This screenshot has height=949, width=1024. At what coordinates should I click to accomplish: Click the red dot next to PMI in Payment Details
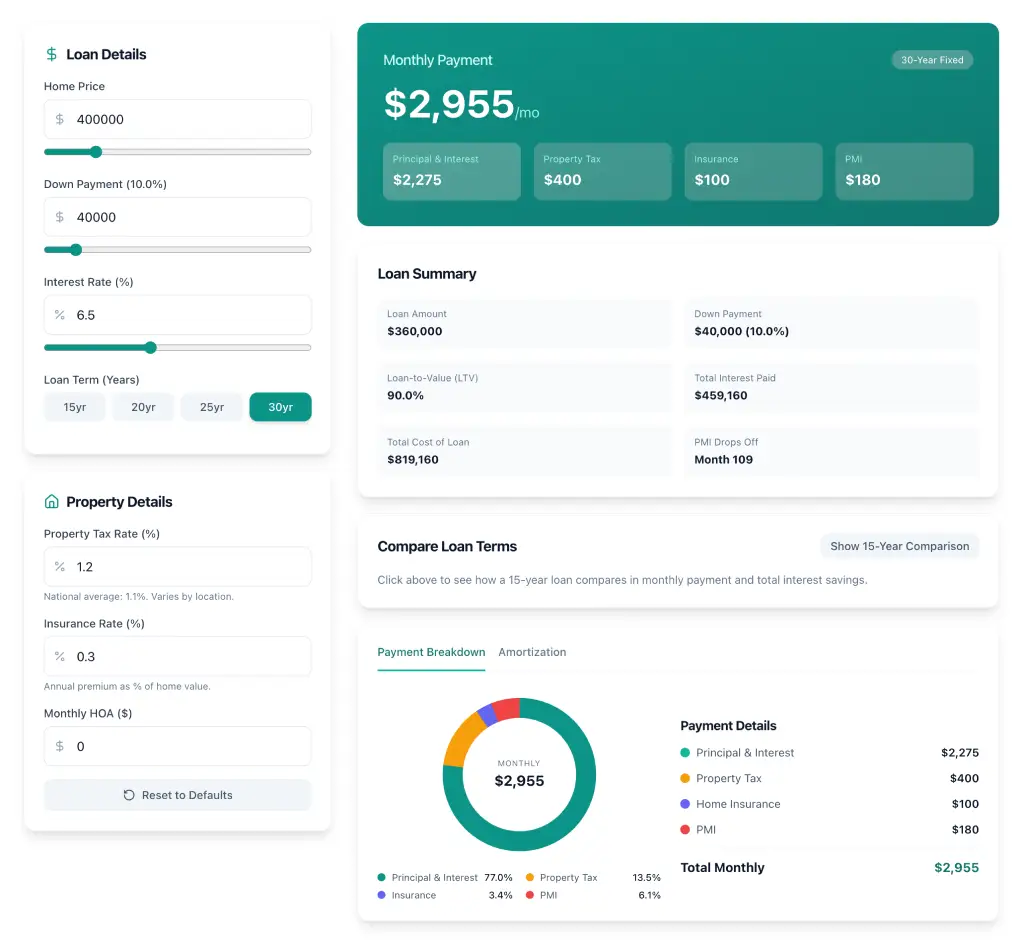[x=685, y=829]
